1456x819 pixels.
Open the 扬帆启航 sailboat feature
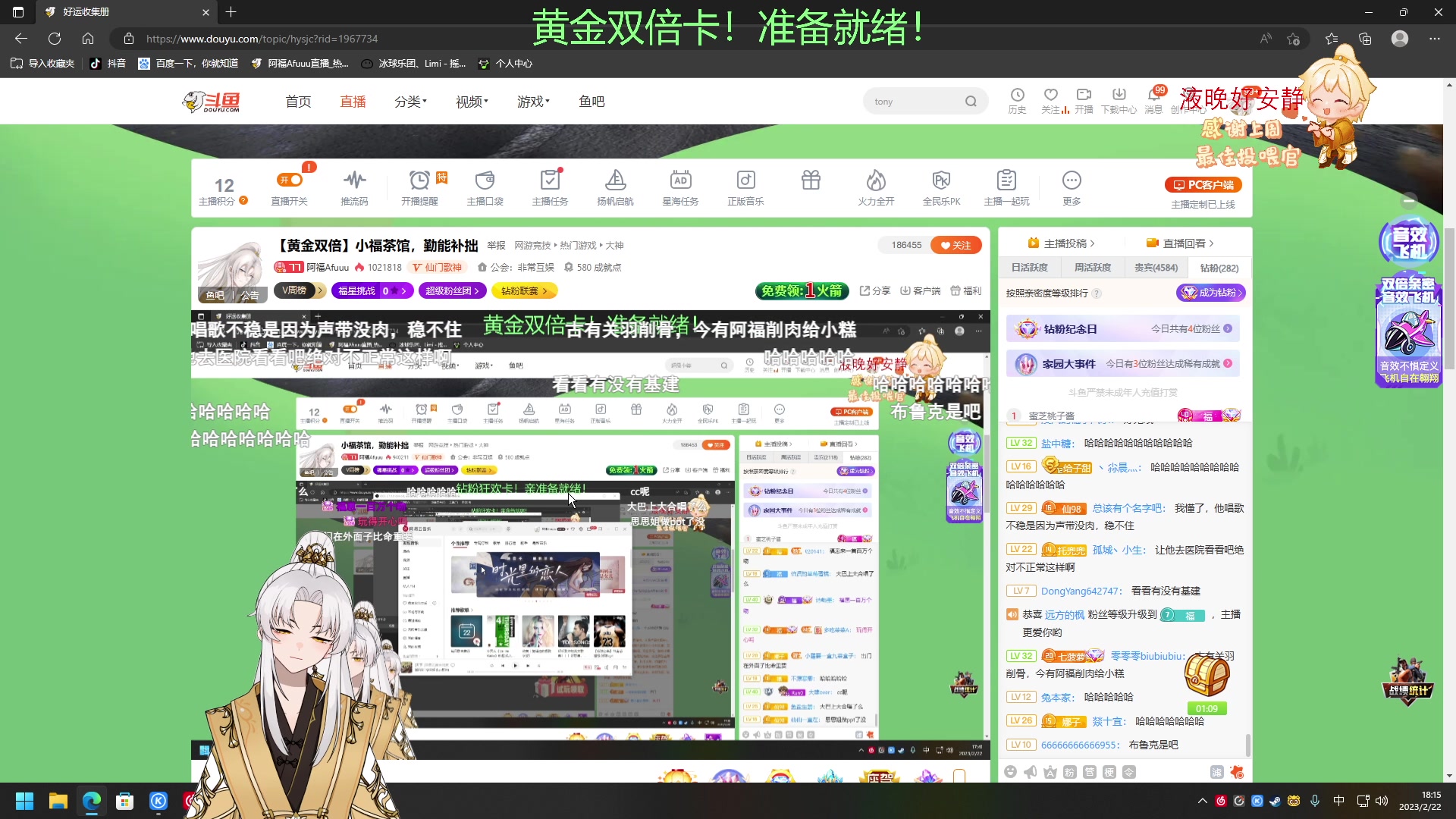(x=615, y=187)
